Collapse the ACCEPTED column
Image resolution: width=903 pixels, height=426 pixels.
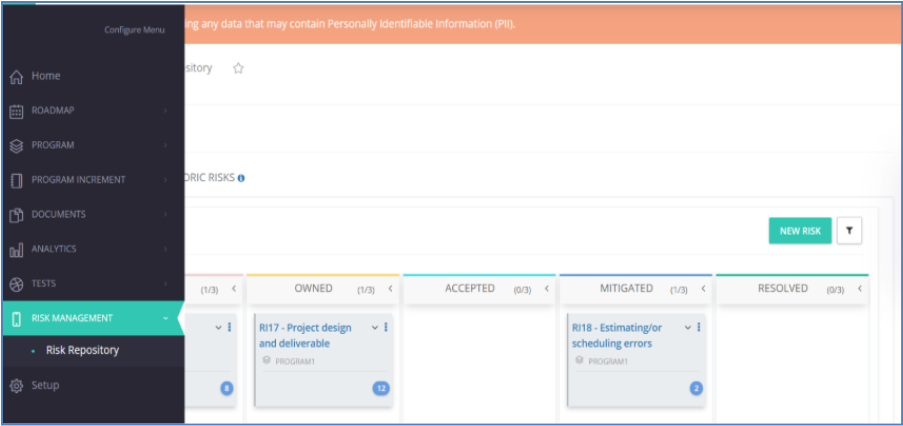(x=547, y=288)
